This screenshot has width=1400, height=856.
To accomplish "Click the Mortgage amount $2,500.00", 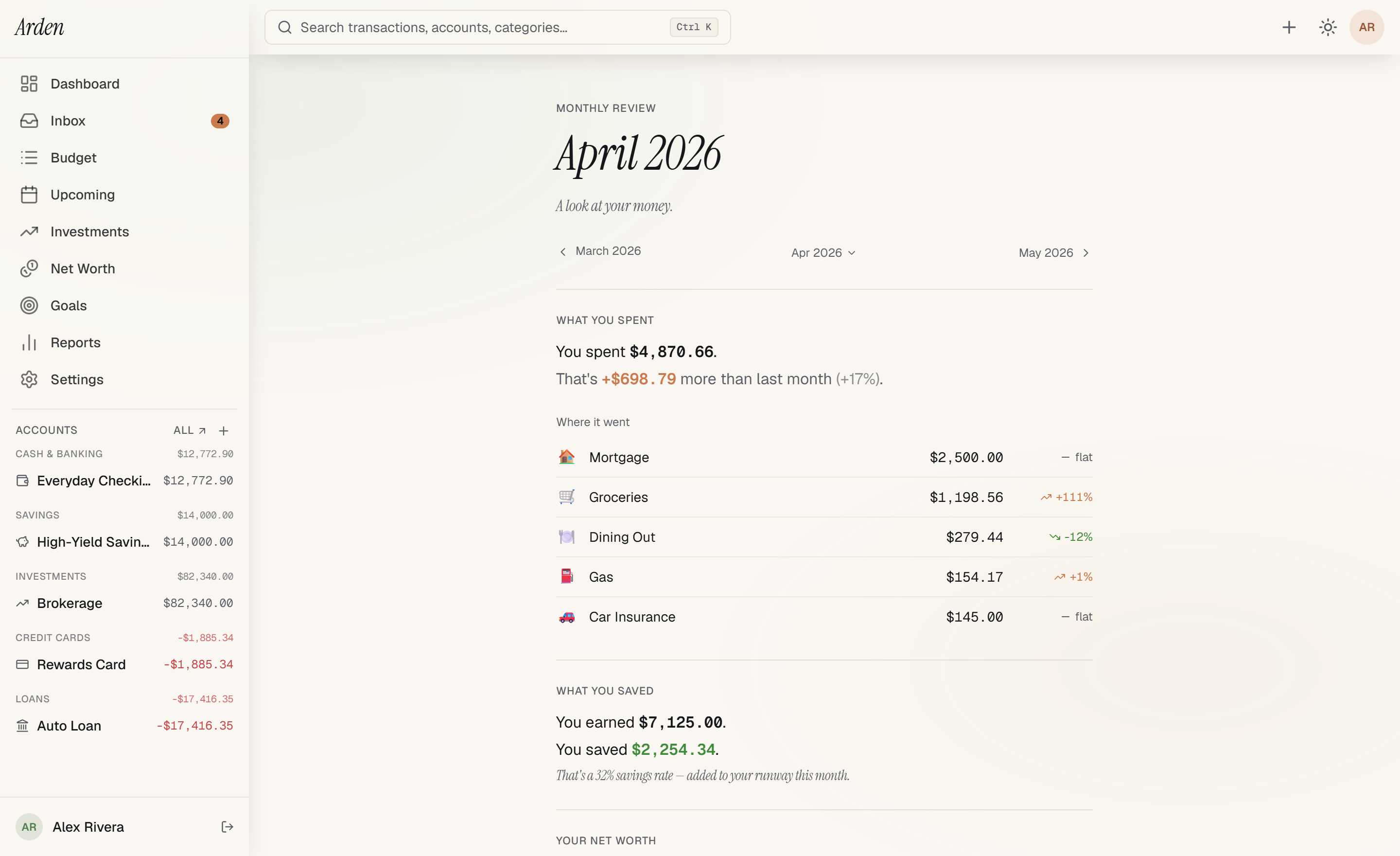I will tap(966, 458).
